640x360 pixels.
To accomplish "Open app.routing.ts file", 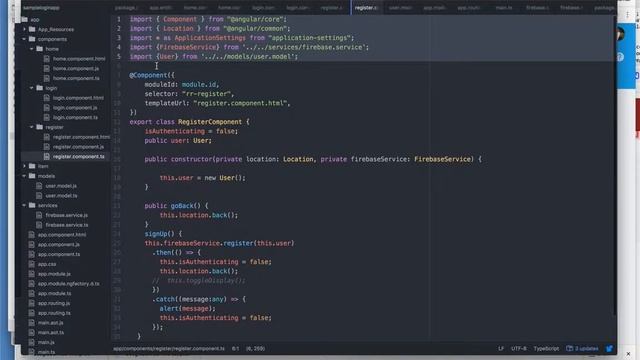I will [54, 313].
